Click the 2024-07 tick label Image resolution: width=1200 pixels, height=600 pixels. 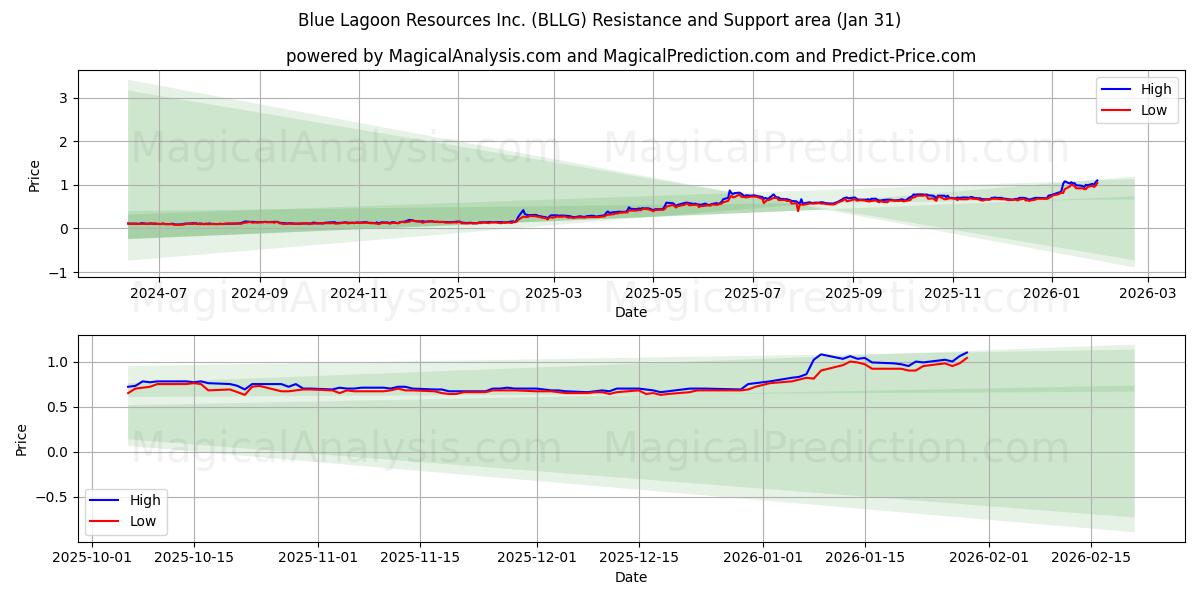point(157,290)
